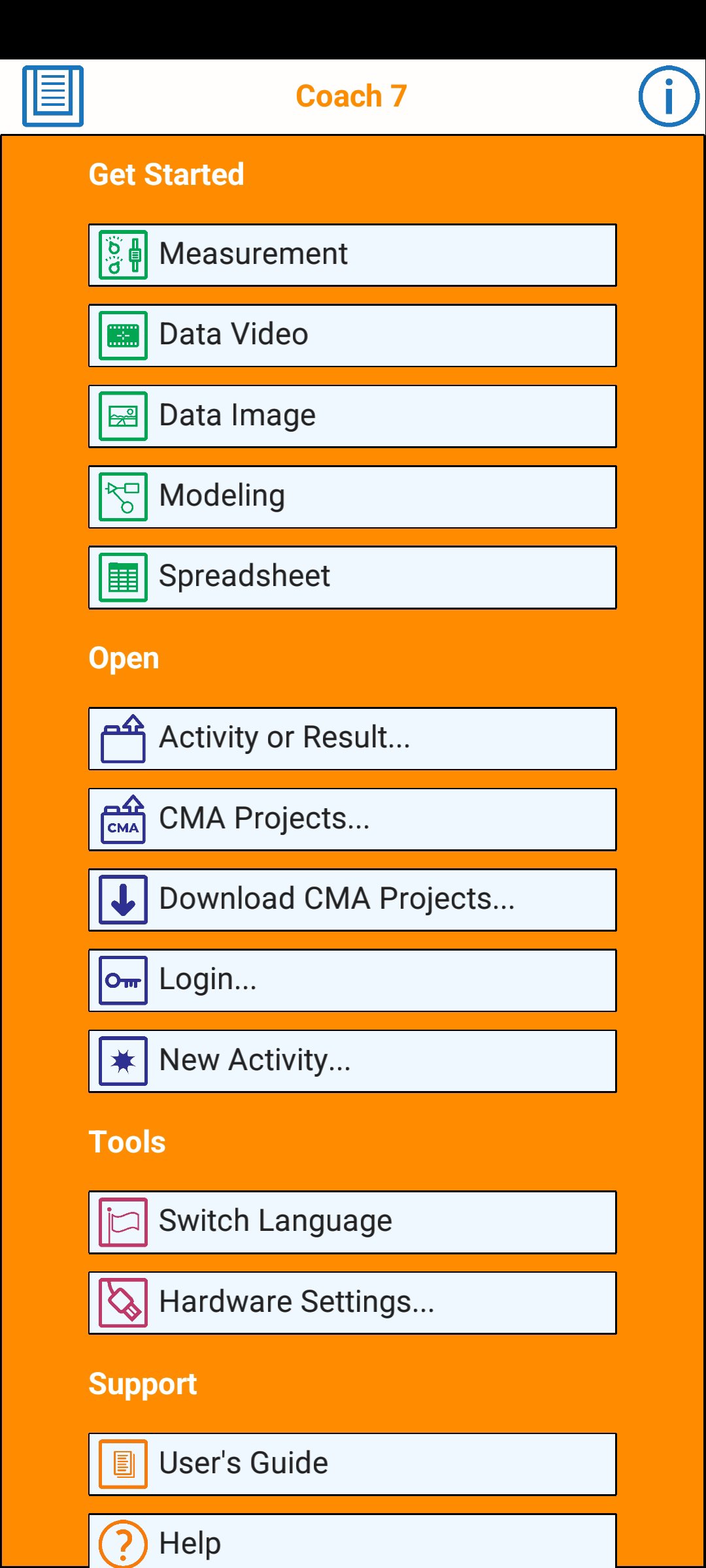Open CMA Projects
Image resolution: width=706 pixels, height=1568 pixels.
352,819
